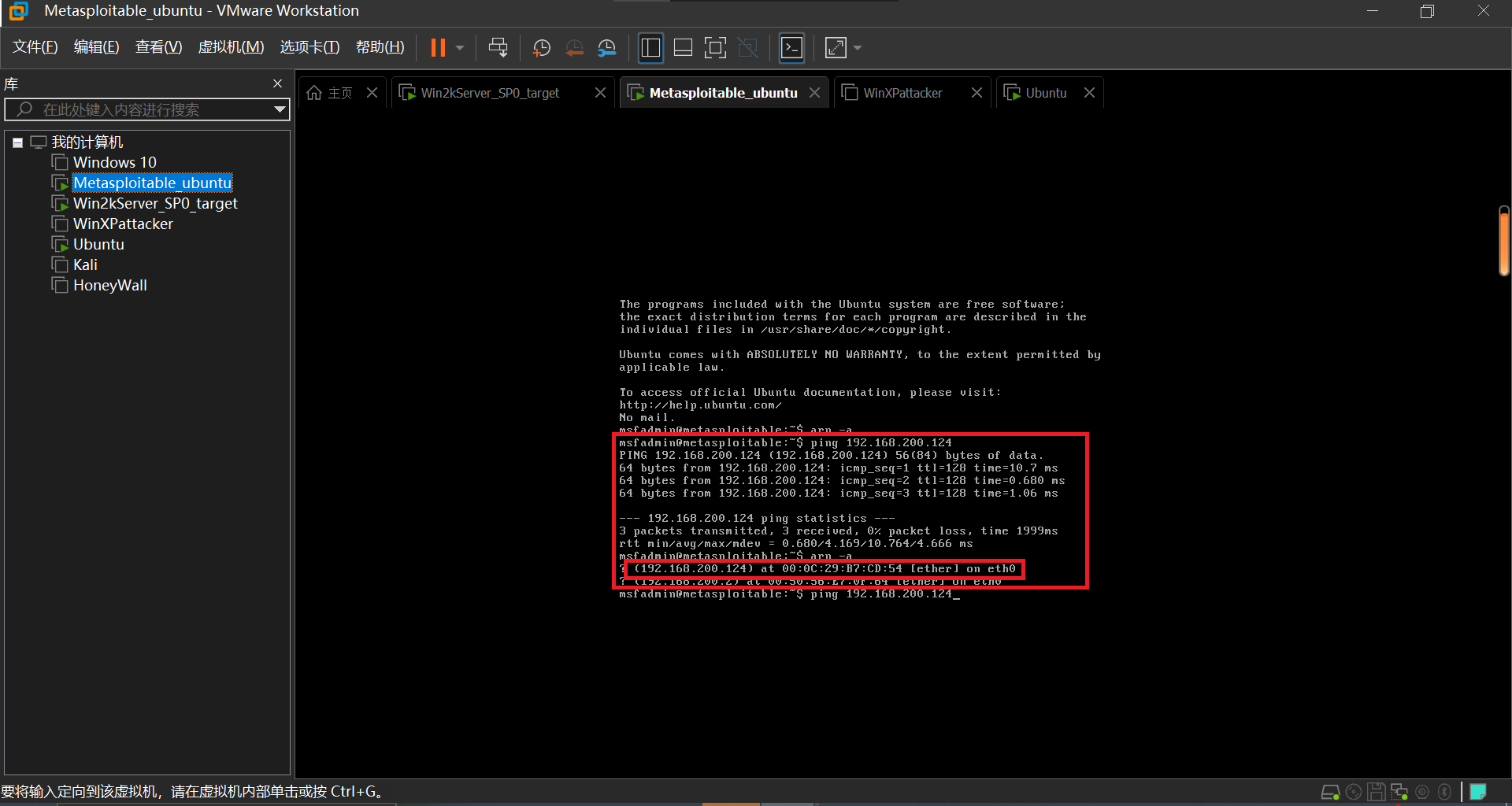Image resolution: width=1512 pixels, height=806 pixels.
Task: Toggle the thumbnail bar view
Action: (x=684, y=48)
